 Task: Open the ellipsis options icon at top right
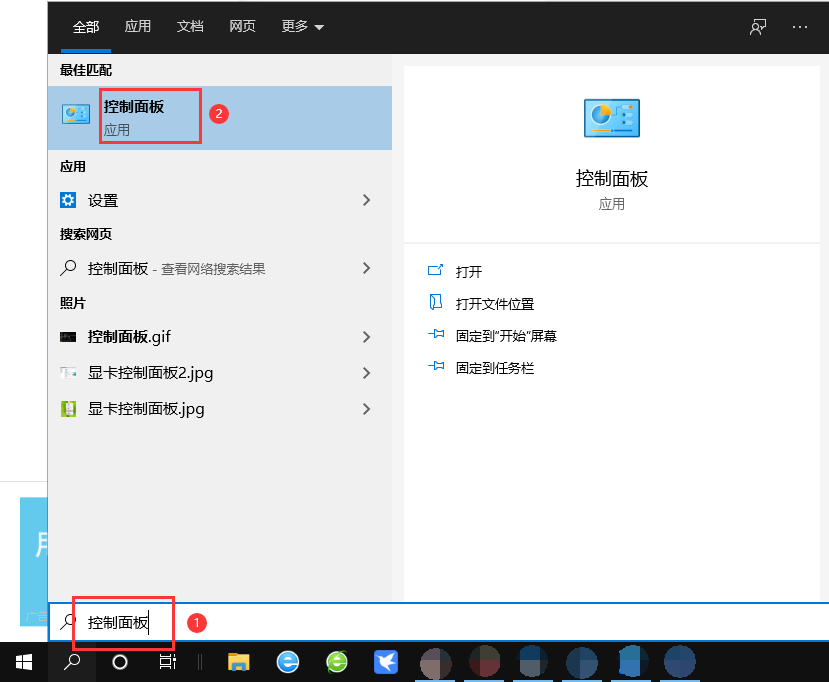800,27
